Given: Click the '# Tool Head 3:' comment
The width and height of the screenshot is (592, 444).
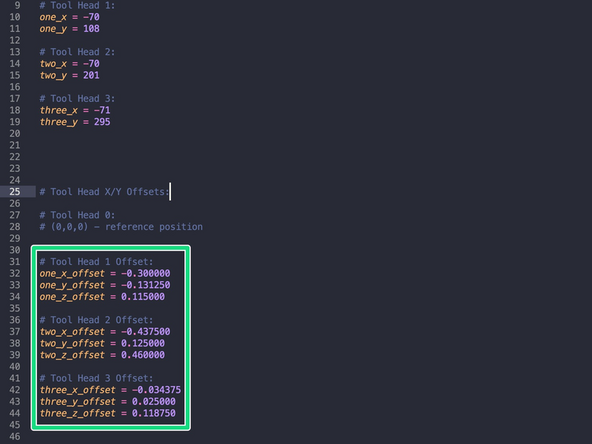Looking at the screenshot, I should click(77, 99).
